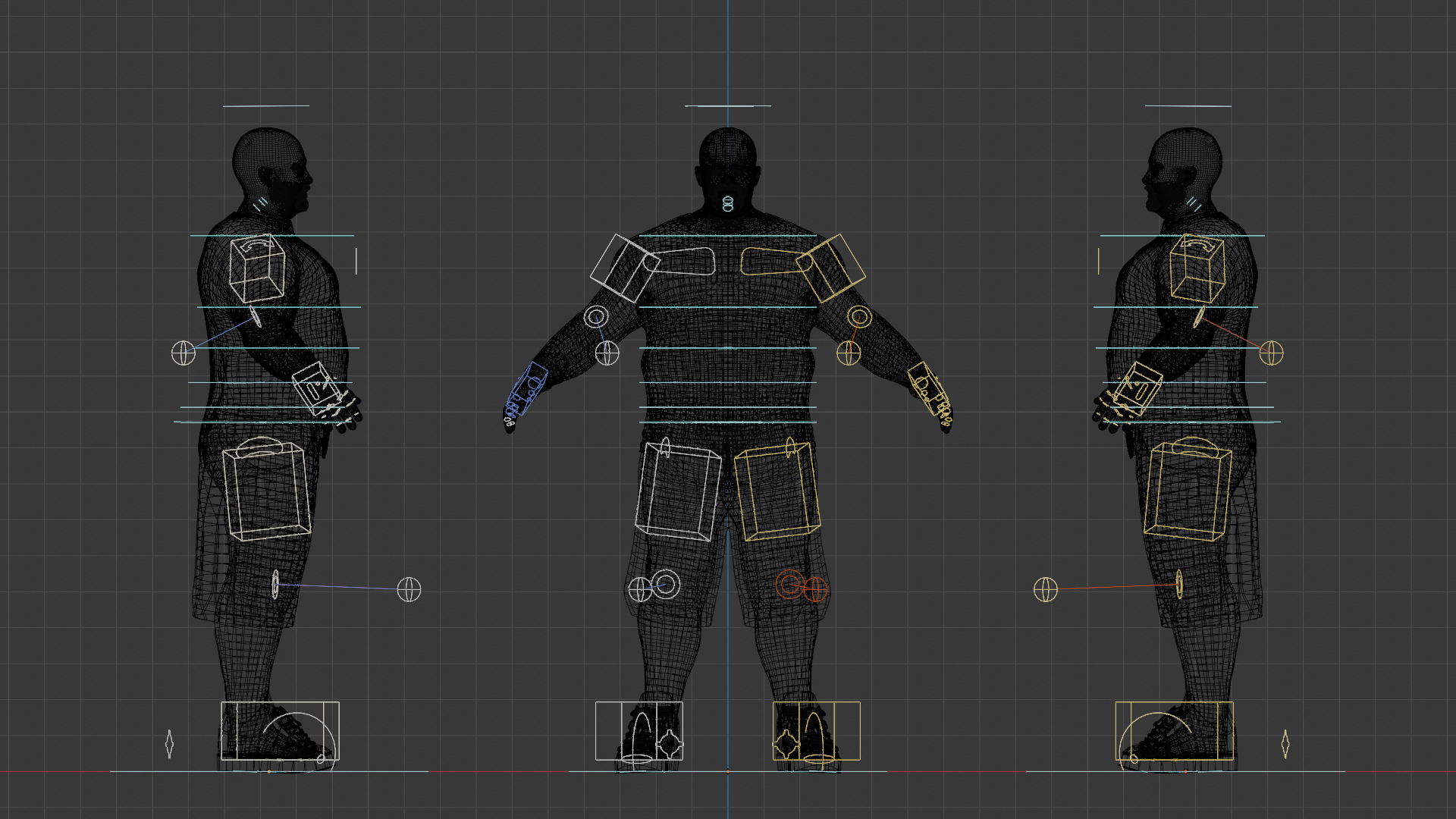Screen dimensions: 1456x819
Task: Select orange knee ring control in front view
Action: click(x=789, y=585)
